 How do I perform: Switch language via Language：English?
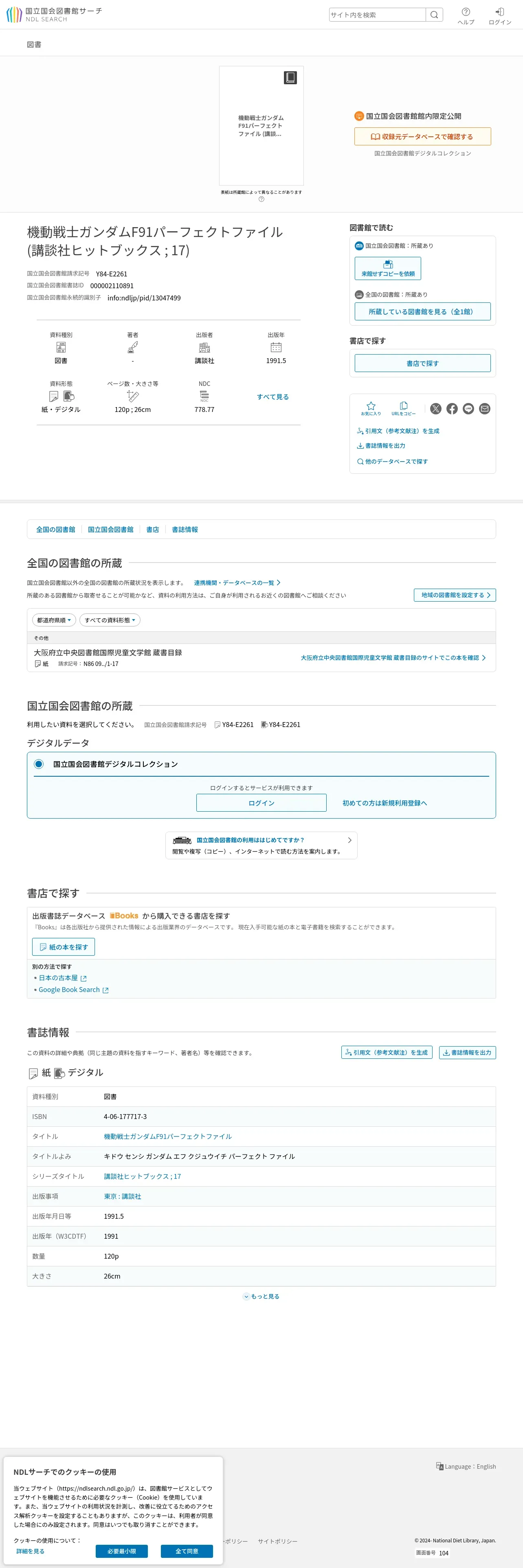[466, 1466]
